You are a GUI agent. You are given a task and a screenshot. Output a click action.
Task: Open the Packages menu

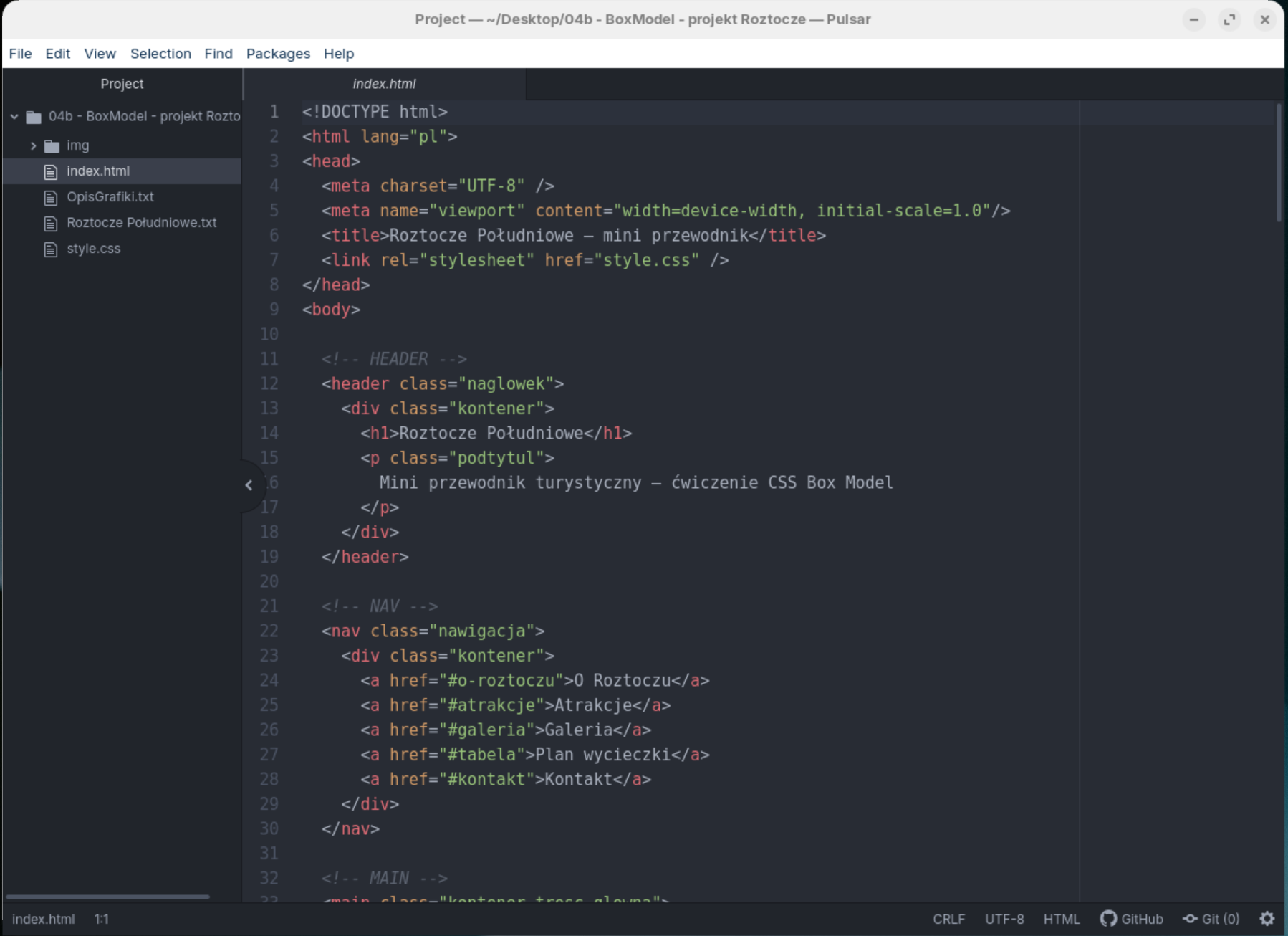278,54
